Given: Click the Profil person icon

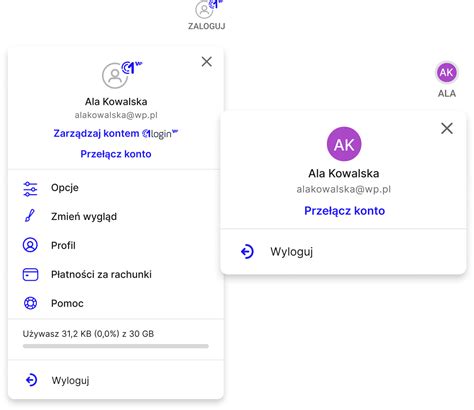Looking at the screenshot, I should click(30, 245).
